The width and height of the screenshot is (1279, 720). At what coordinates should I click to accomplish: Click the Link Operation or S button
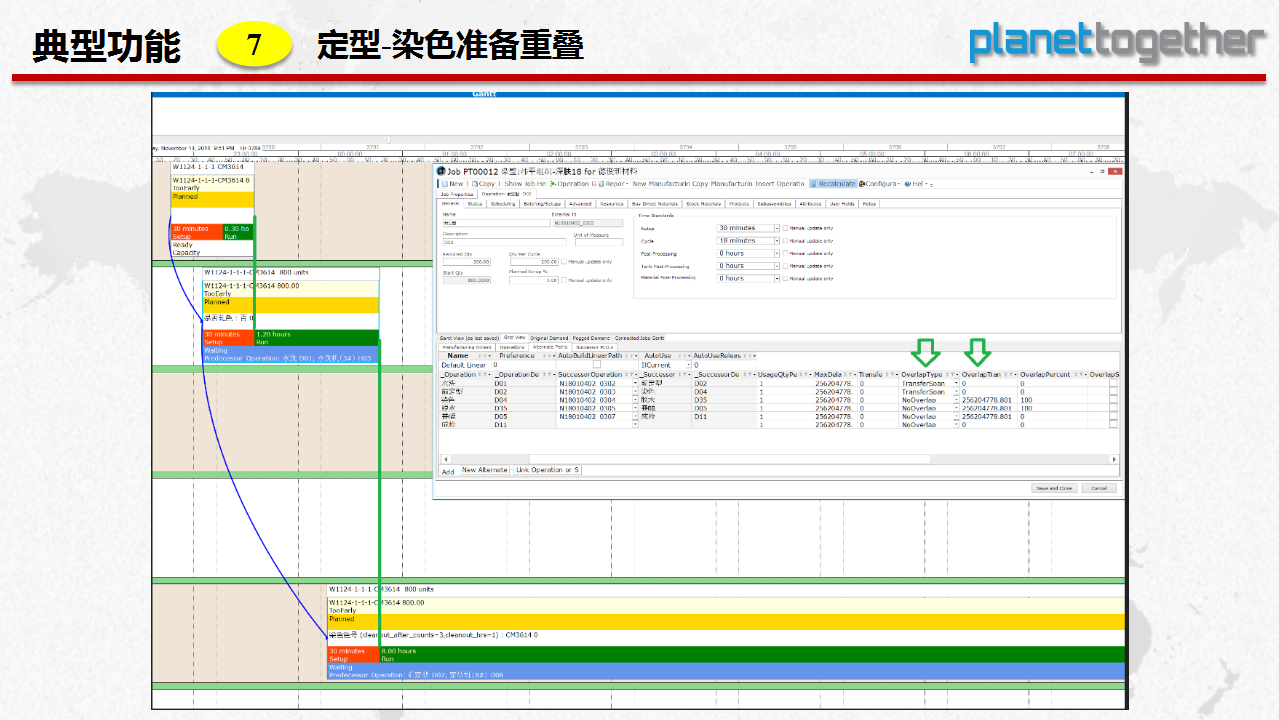pyautogui.click(x=547, y=470)
